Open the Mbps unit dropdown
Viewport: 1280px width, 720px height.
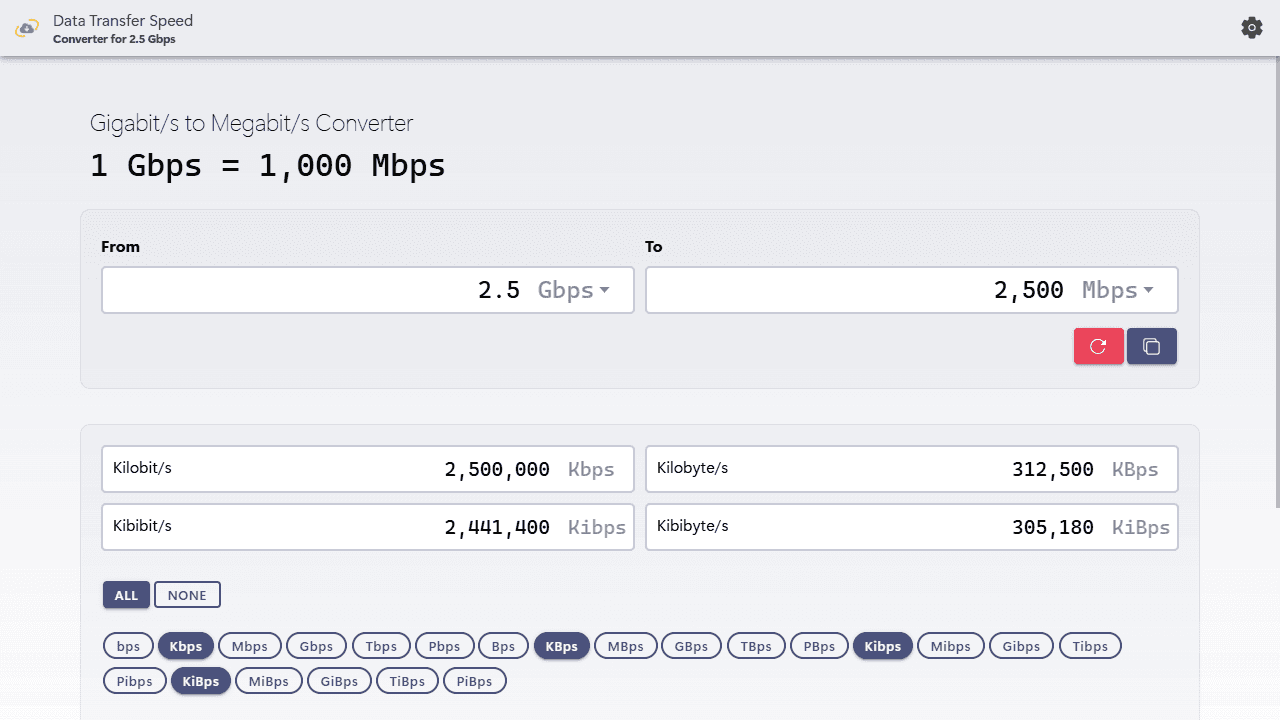1118,290
